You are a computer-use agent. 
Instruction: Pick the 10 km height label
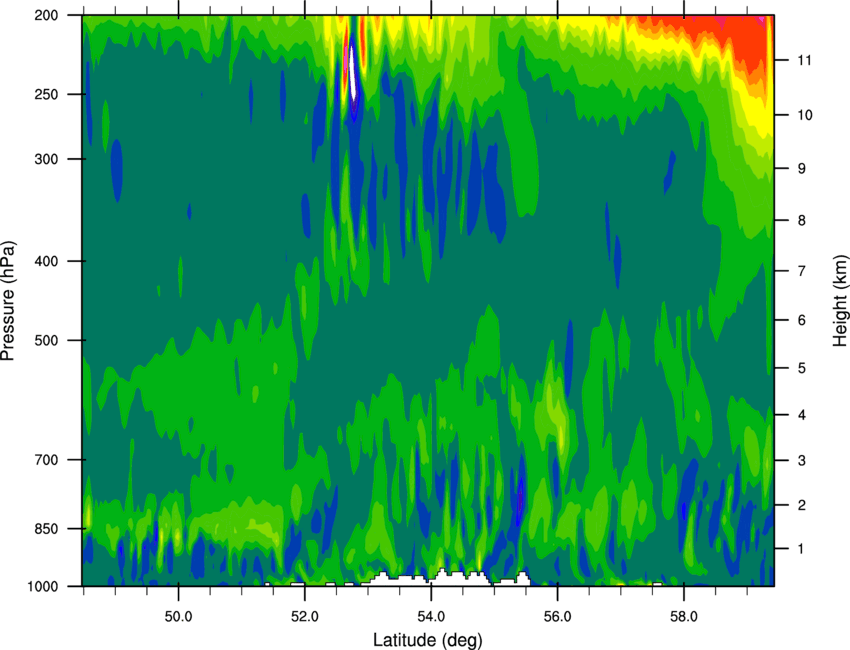click(804, 115)
